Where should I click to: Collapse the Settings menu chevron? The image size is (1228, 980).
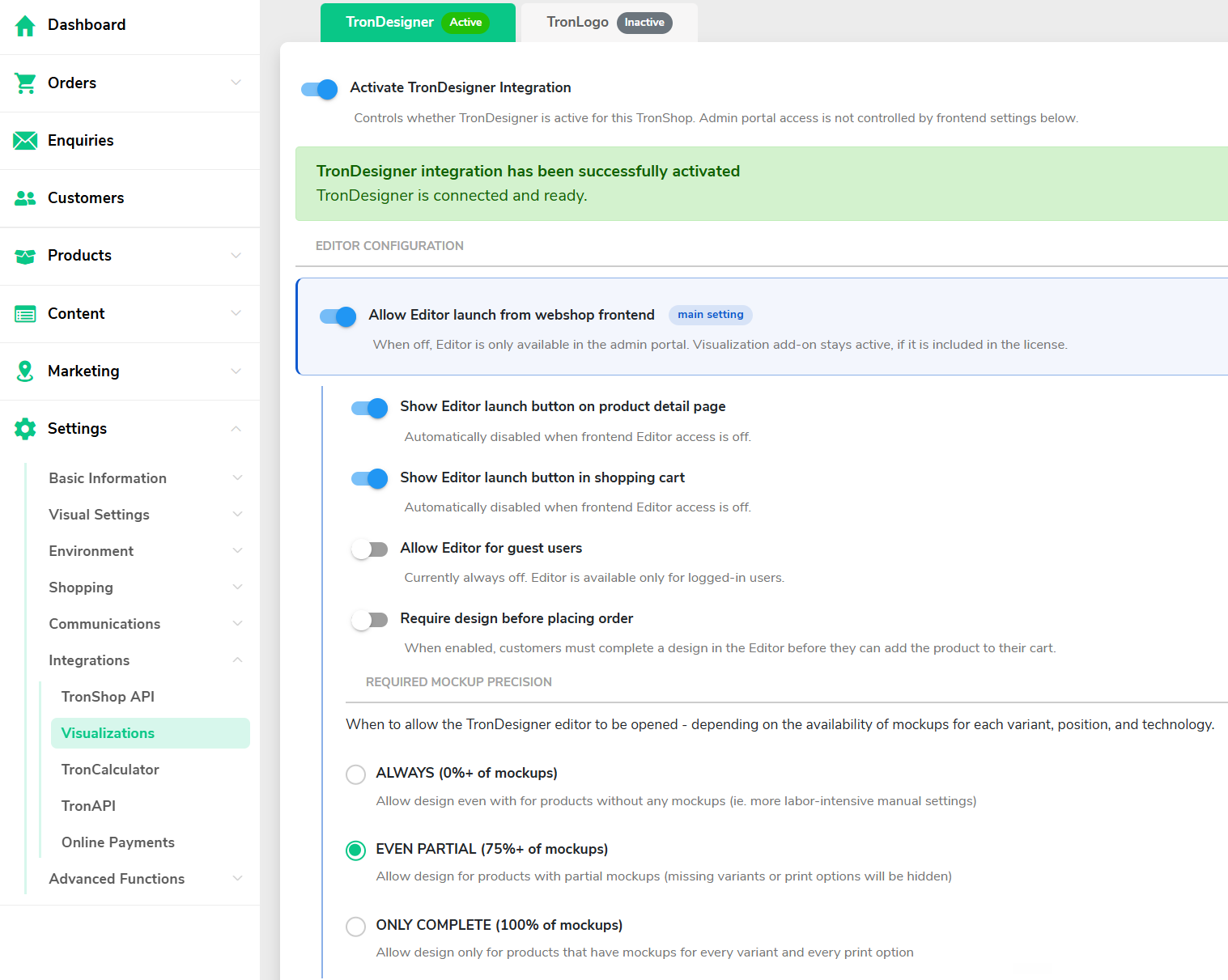(236, 429)
